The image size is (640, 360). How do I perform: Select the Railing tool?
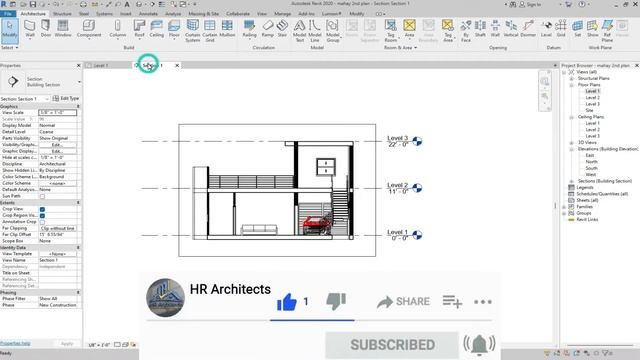249,29
